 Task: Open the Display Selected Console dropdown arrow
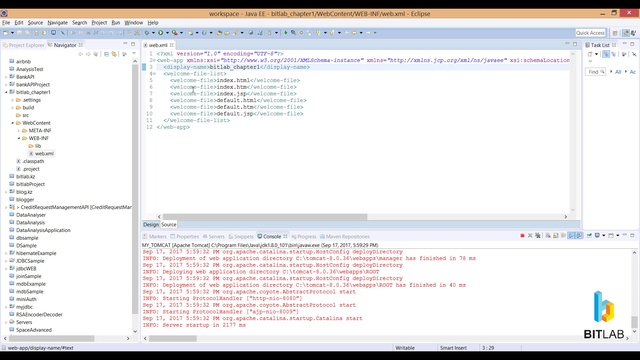coord(603,236)
